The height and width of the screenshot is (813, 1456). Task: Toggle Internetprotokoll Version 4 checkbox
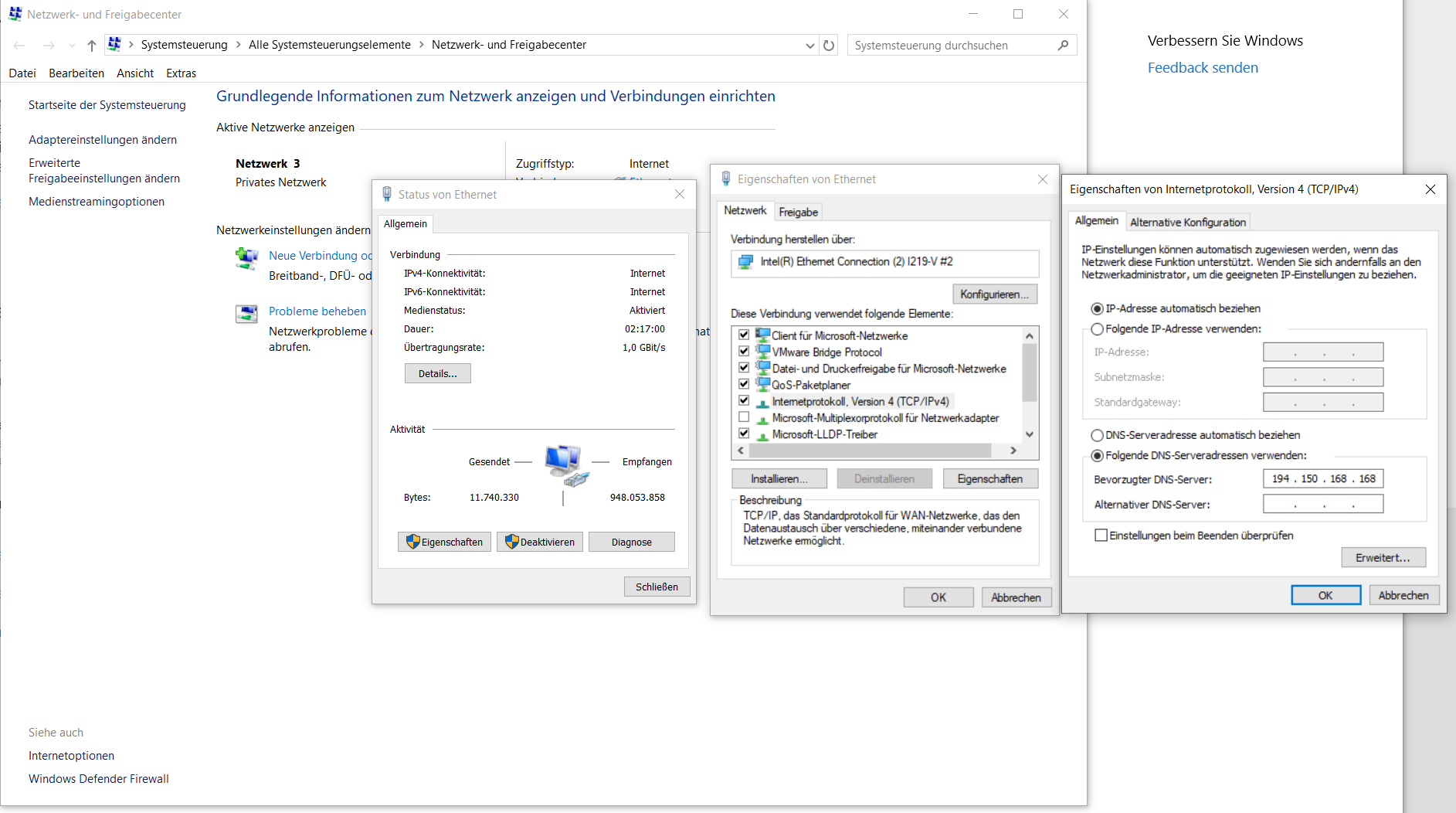tap(744, 401)
